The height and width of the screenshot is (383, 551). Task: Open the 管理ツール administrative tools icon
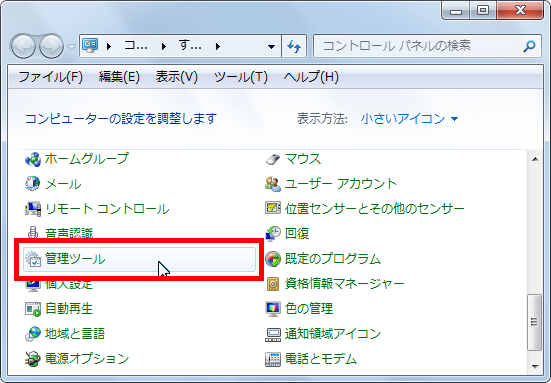pos(33,259)
